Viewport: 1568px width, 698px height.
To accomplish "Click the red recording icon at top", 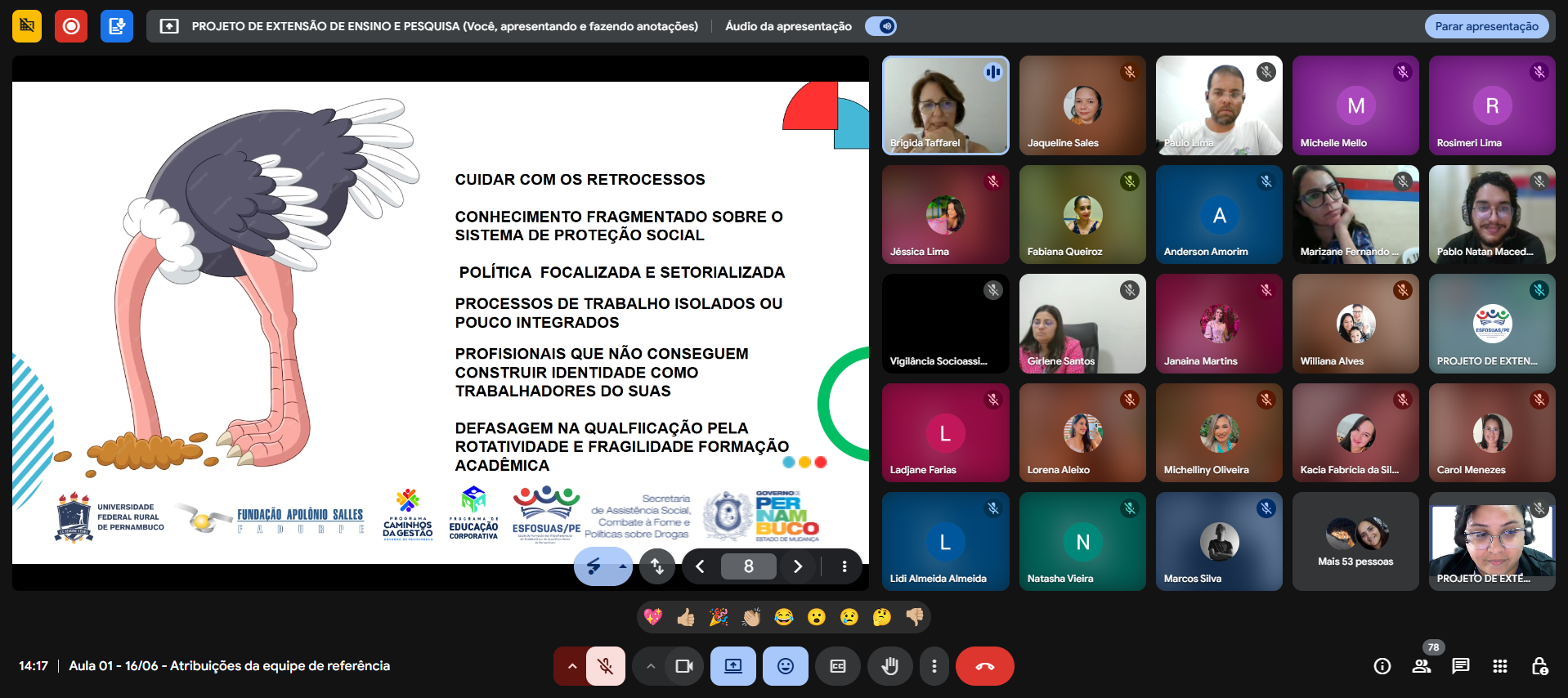I will [71, 26].
